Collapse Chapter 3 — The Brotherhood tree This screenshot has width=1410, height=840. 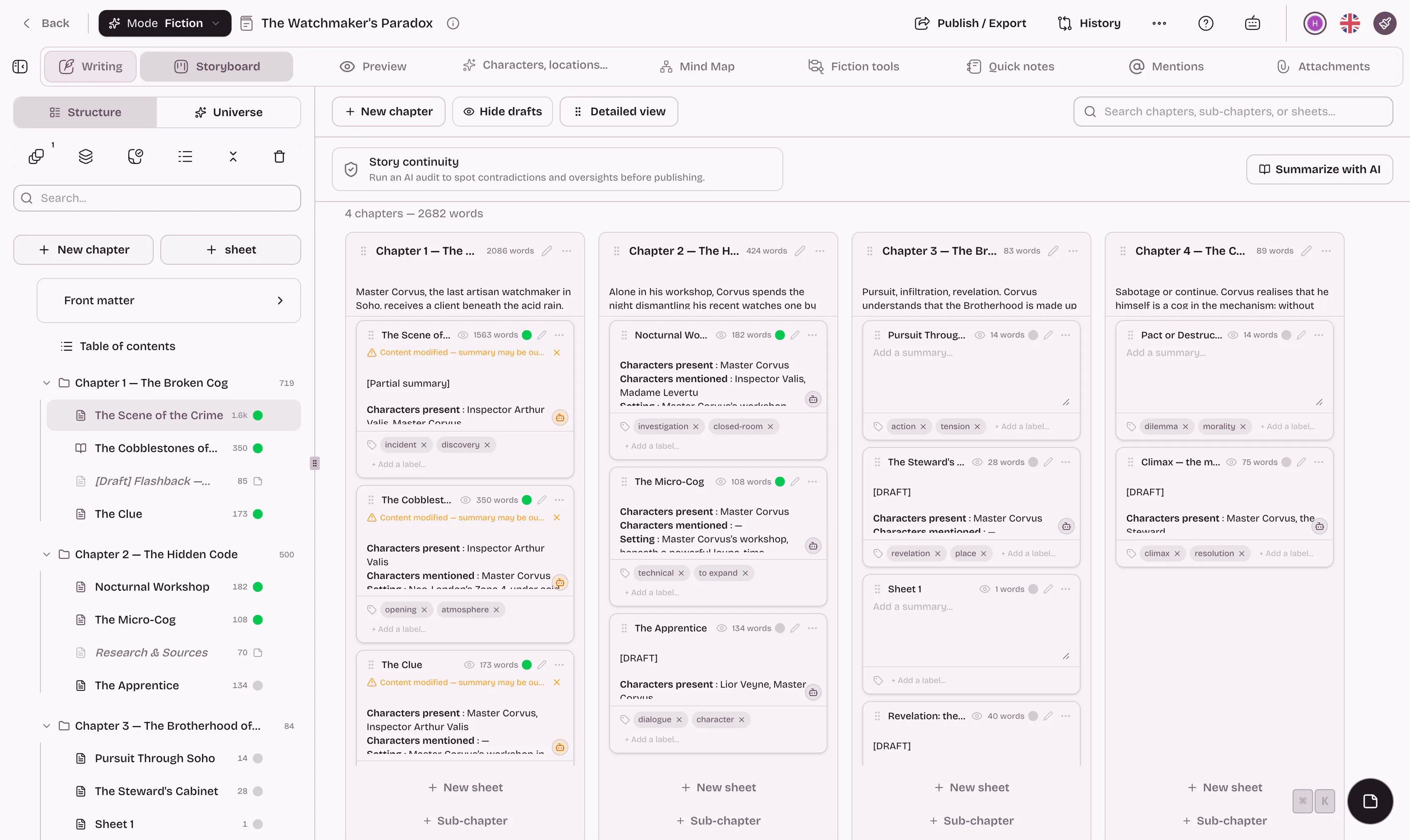pyautogui.click(x=47, y=726)
